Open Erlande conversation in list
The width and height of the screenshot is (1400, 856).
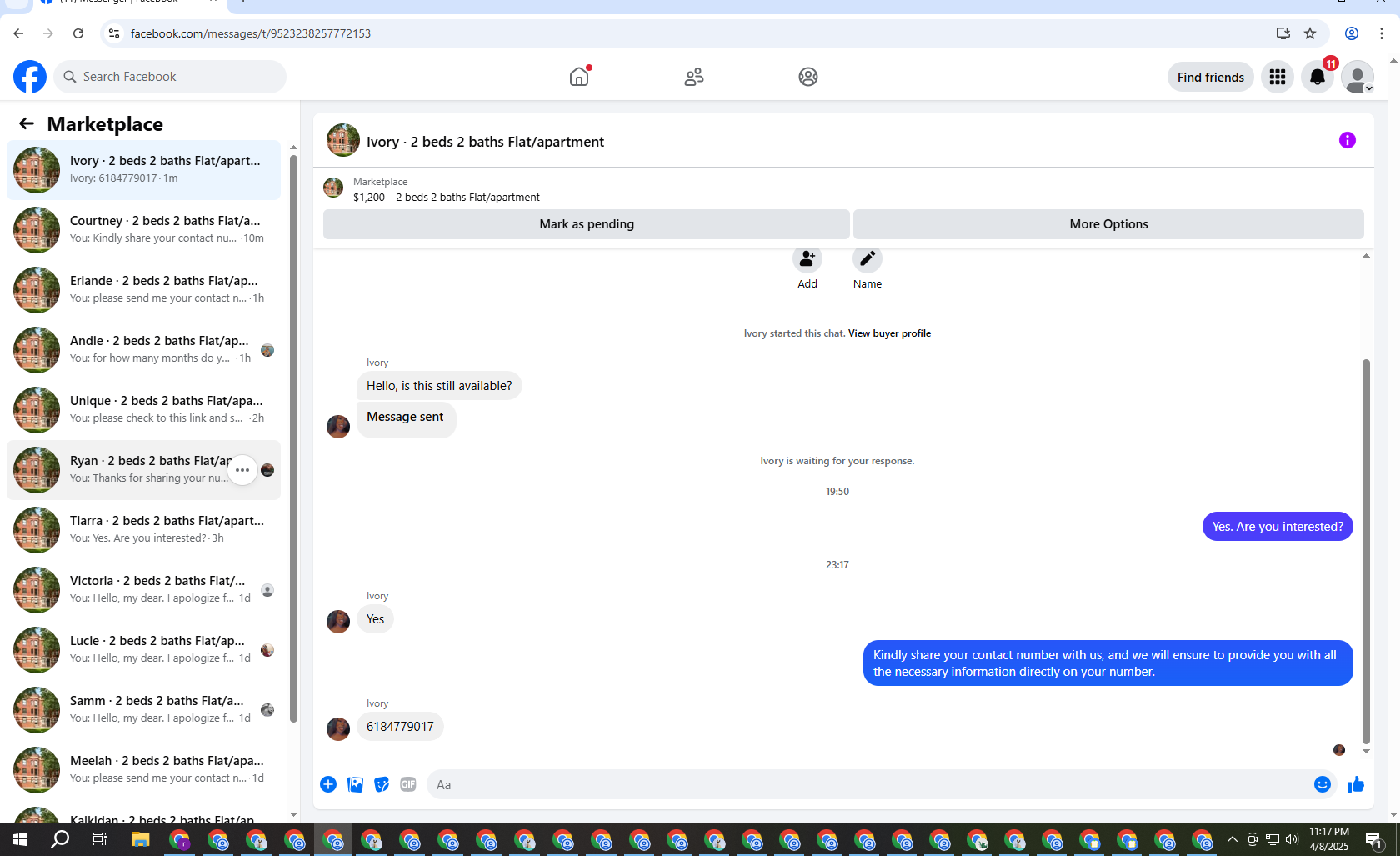[x=143, y=290]
